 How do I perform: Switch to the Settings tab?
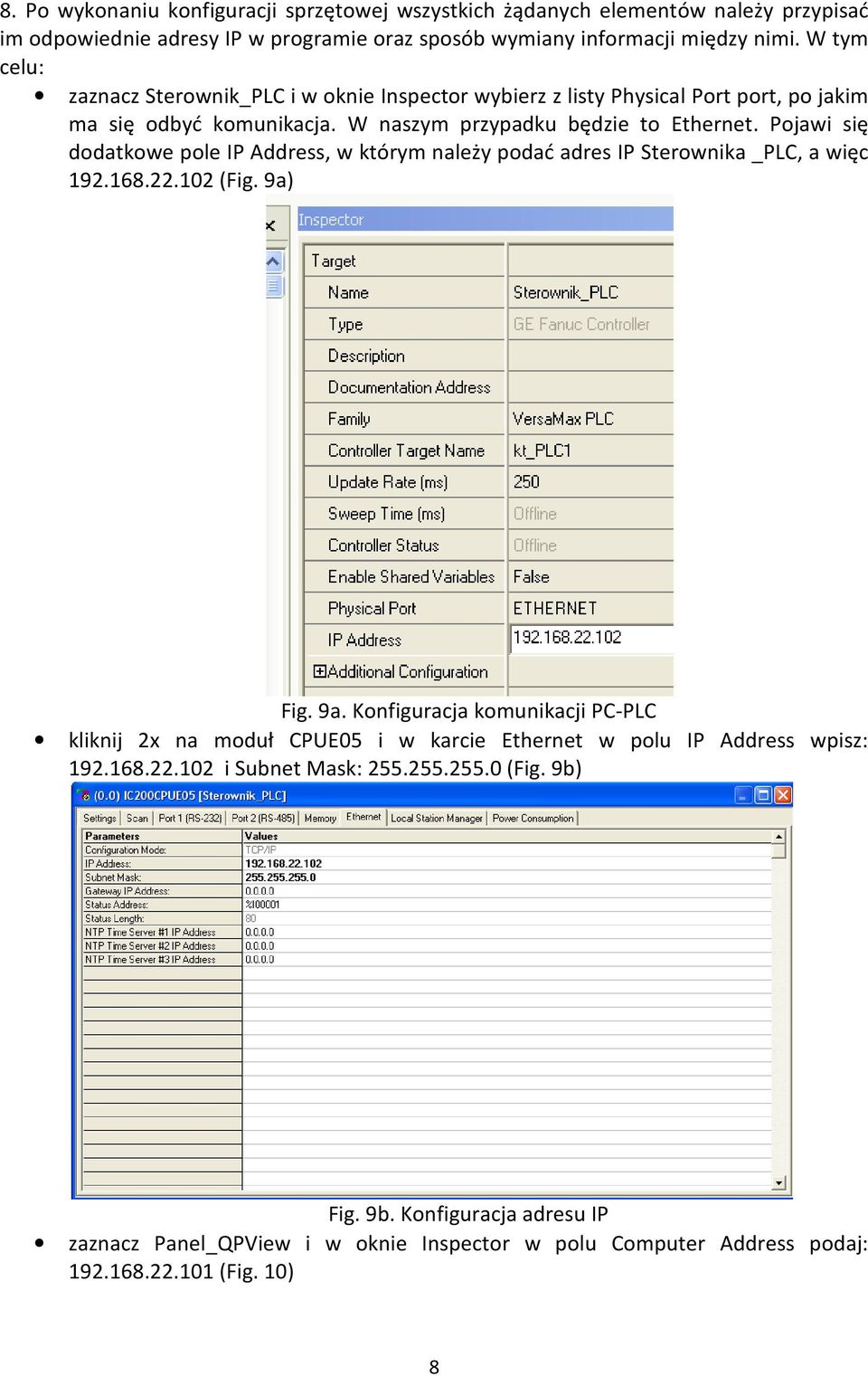(x=99, y=818)
